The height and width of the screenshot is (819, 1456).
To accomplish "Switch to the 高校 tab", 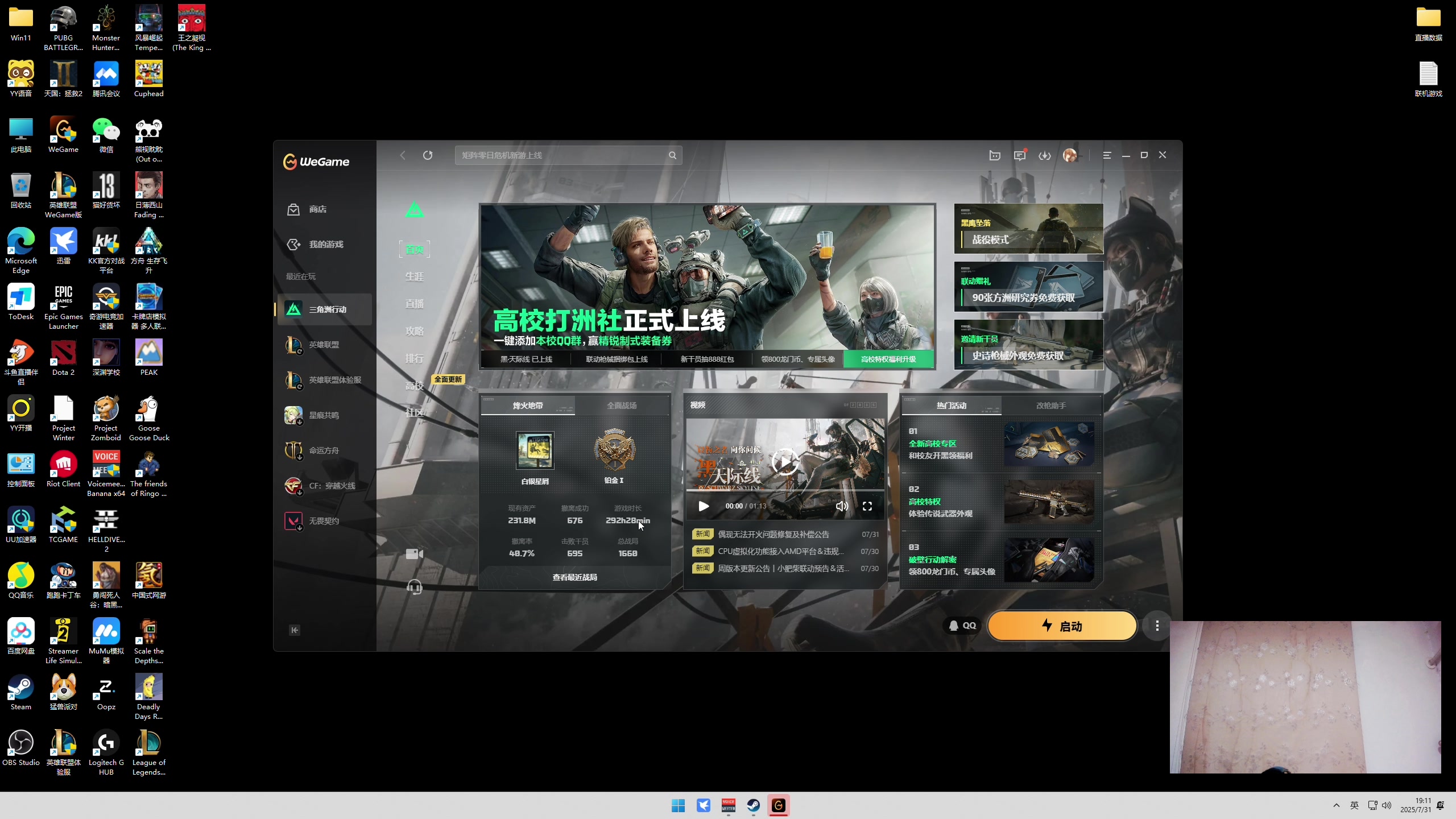I will (415, 386).
